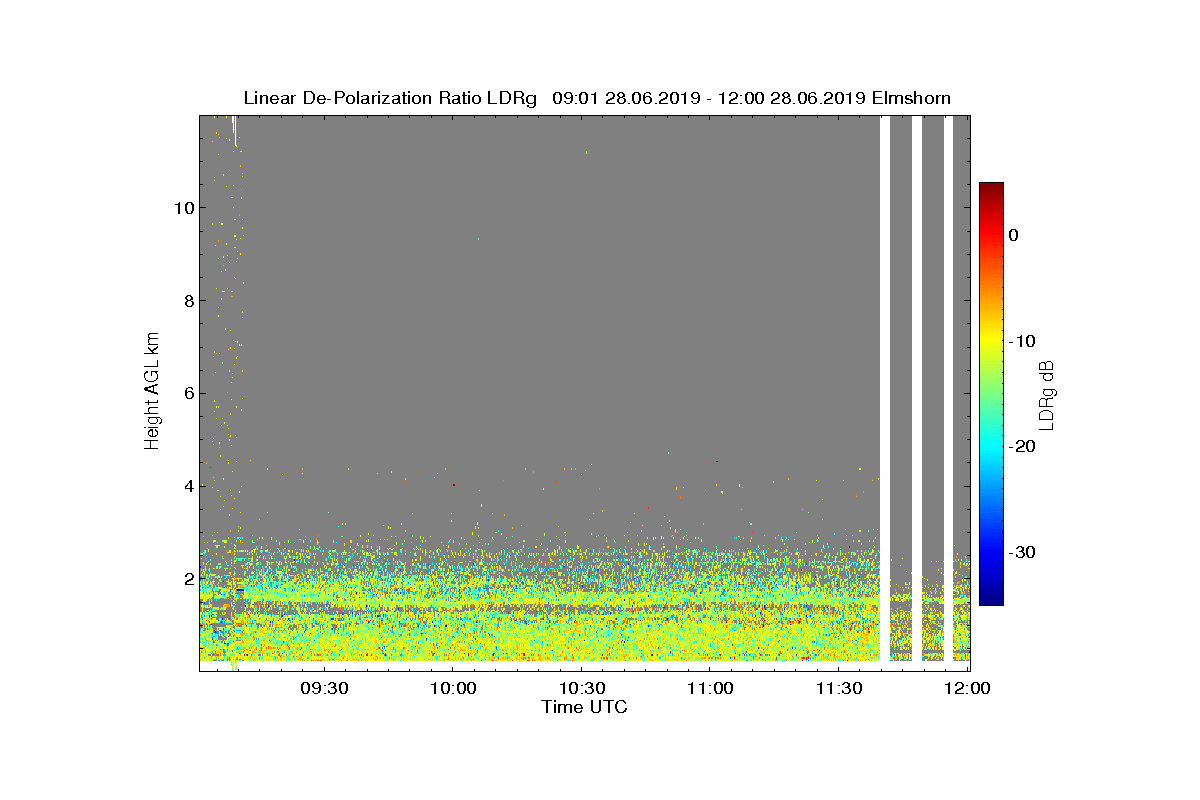Click the Time UTC axis title
The height and width of the screenshot is (800, 1200).
point(585,707)
